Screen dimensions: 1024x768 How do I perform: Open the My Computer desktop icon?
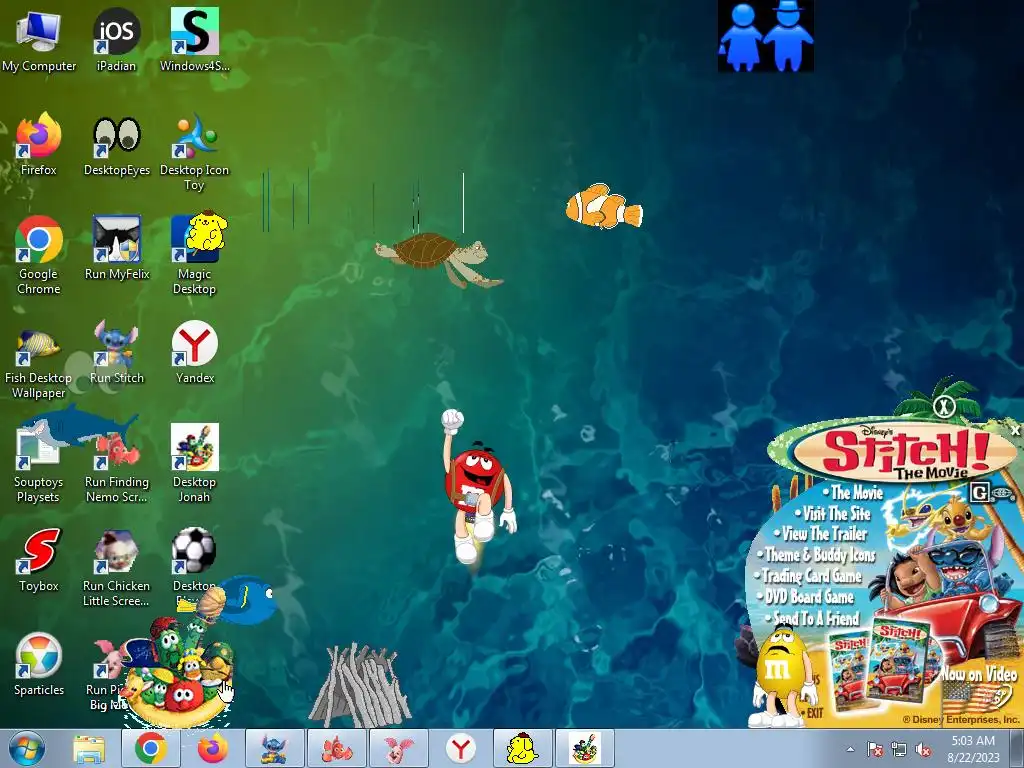coord(39,40)
